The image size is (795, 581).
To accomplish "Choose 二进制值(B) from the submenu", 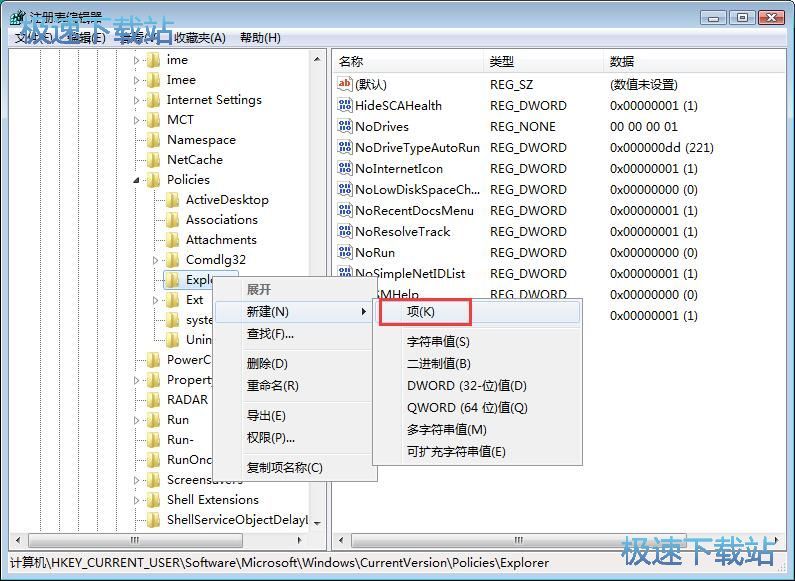I will click(x=479, y=364).
